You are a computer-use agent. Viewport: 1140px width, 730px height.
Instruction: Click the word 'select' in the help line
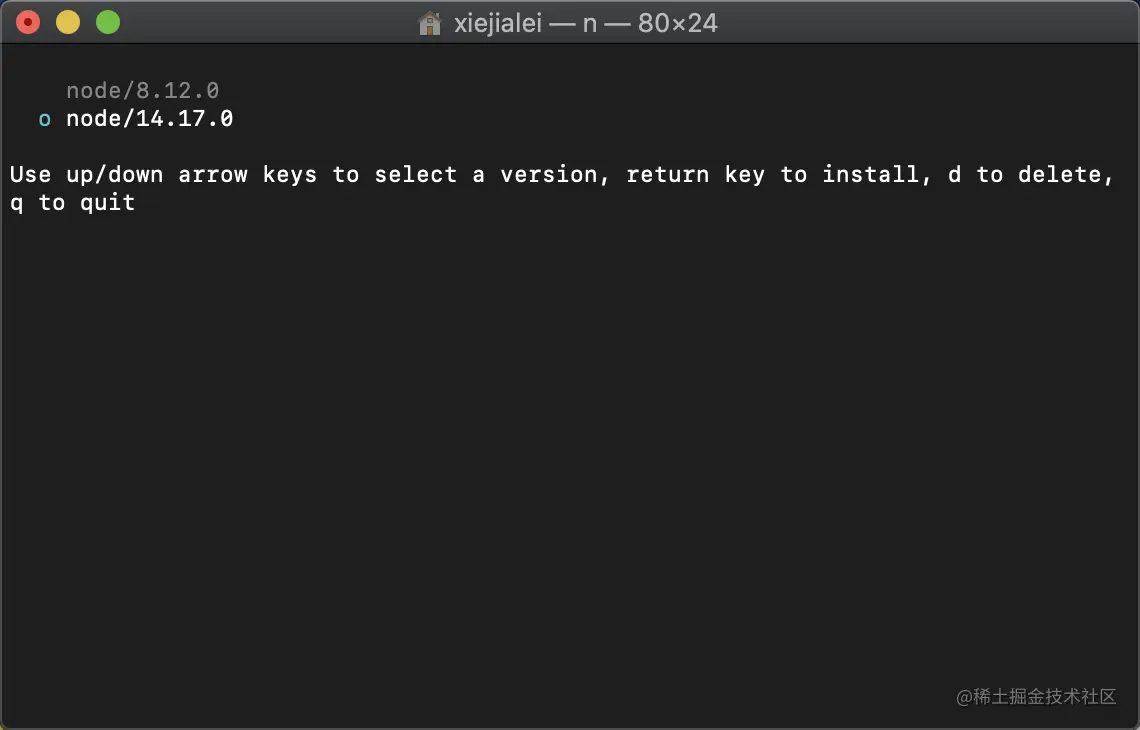point(416,175)
